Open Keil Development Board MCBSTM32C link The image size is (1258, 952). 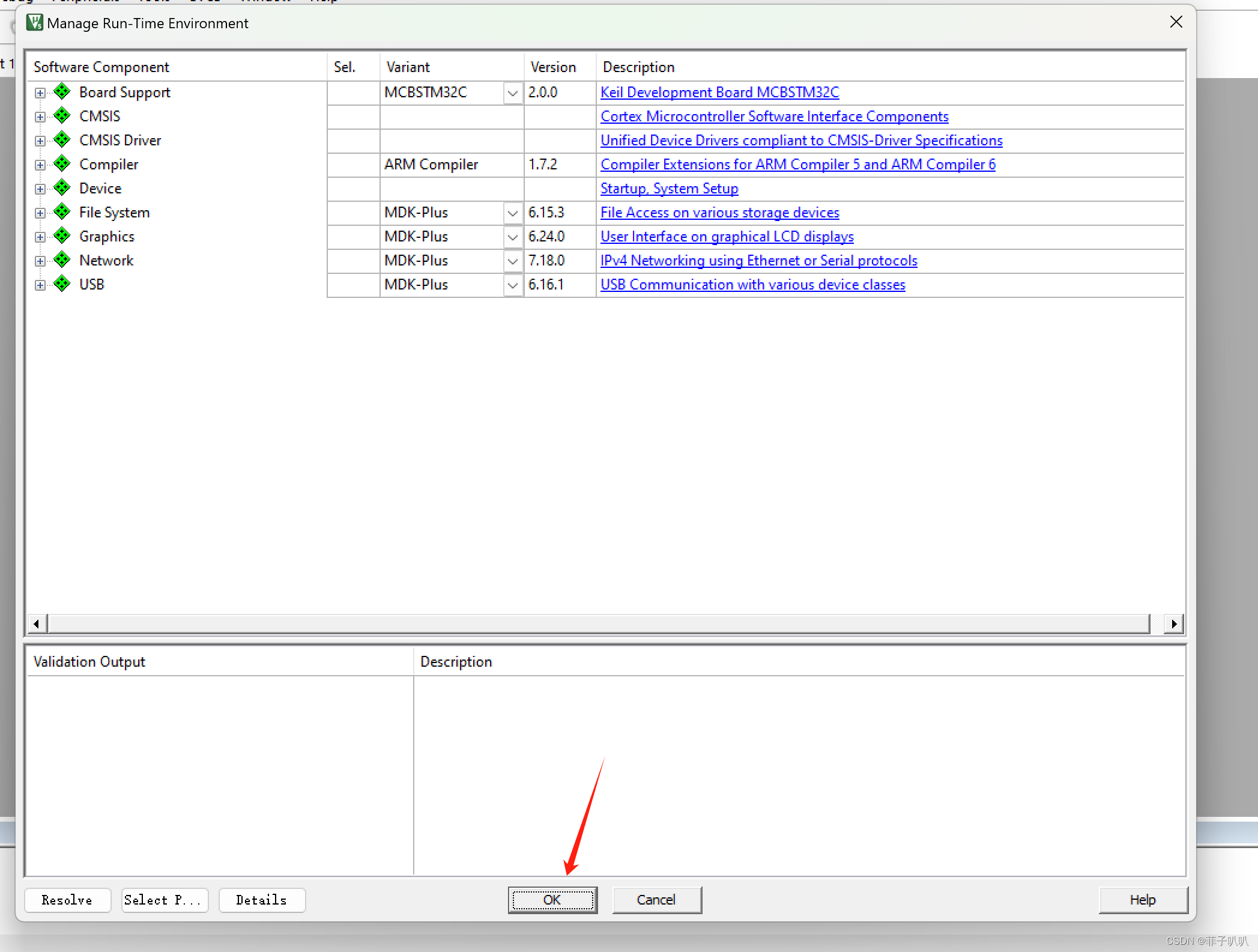(x=719, y=92)
